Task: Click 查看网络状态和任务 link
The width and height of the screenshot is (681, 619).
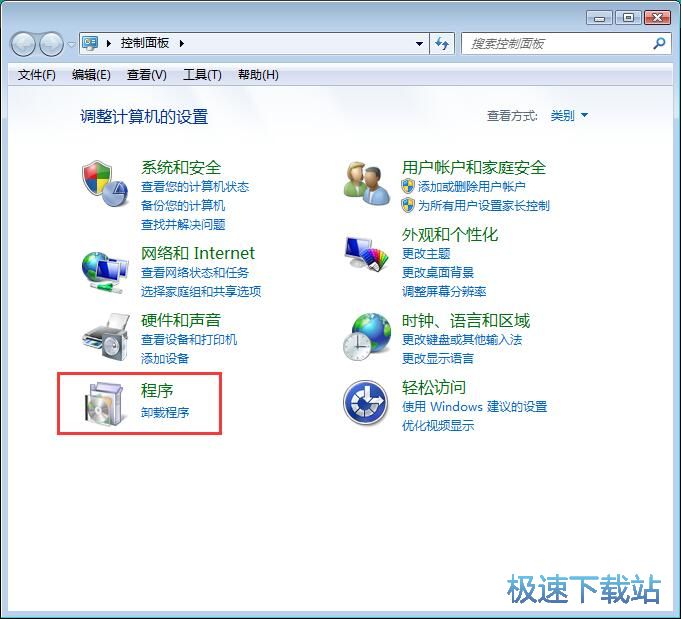Action: [x=195, y=272]
